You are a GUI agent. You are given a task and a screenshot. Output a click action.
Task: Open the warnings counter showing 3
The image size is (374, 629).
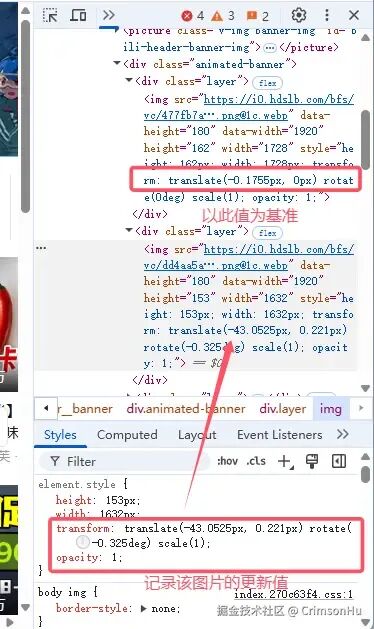[223, 16]
